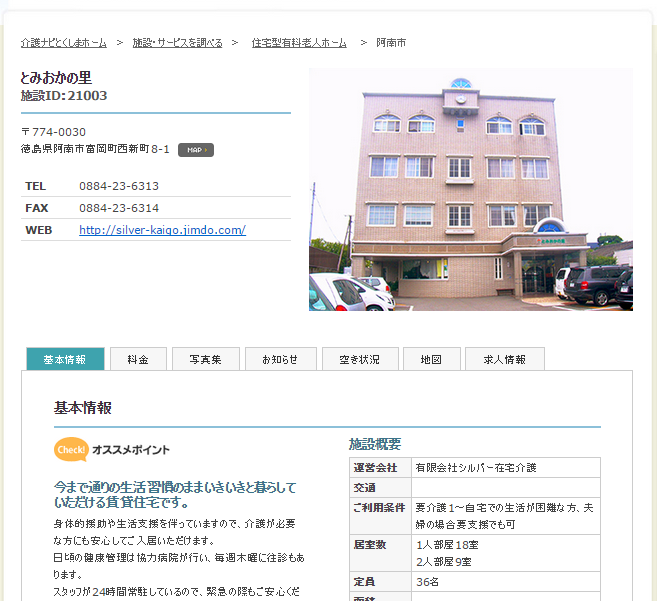Viewport: 657px width, 601px height.
Task: View the お知らせ tab
Action: 280,359
